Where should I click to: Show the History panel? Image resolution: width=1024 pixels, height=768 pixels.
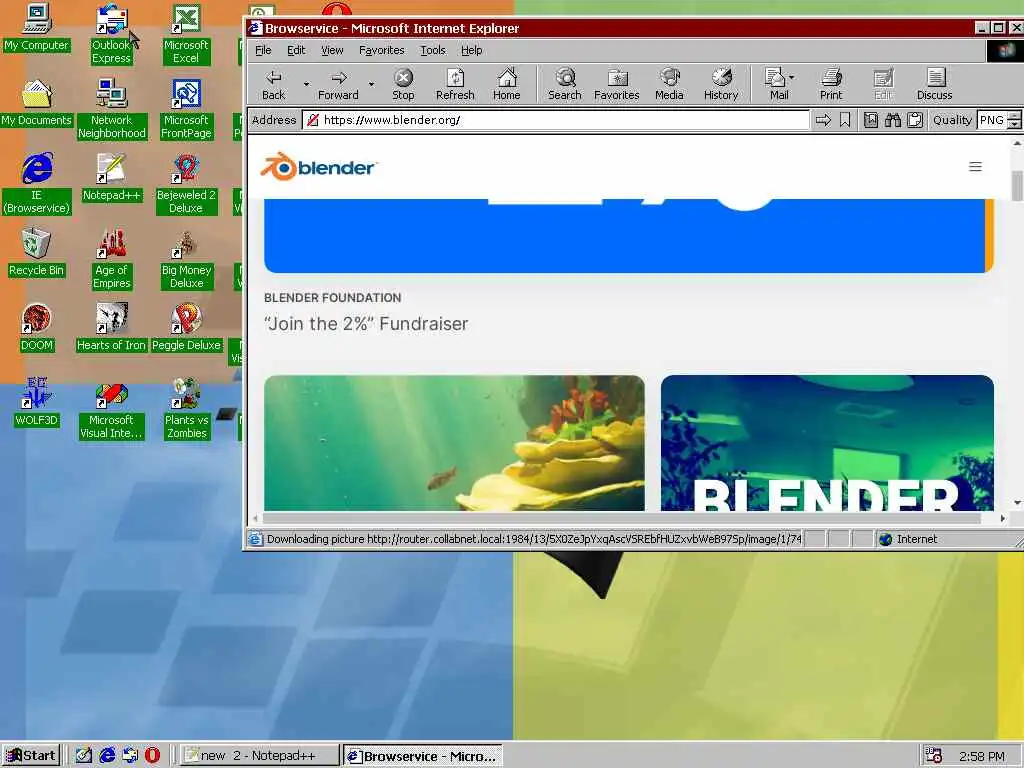(721, 85)
